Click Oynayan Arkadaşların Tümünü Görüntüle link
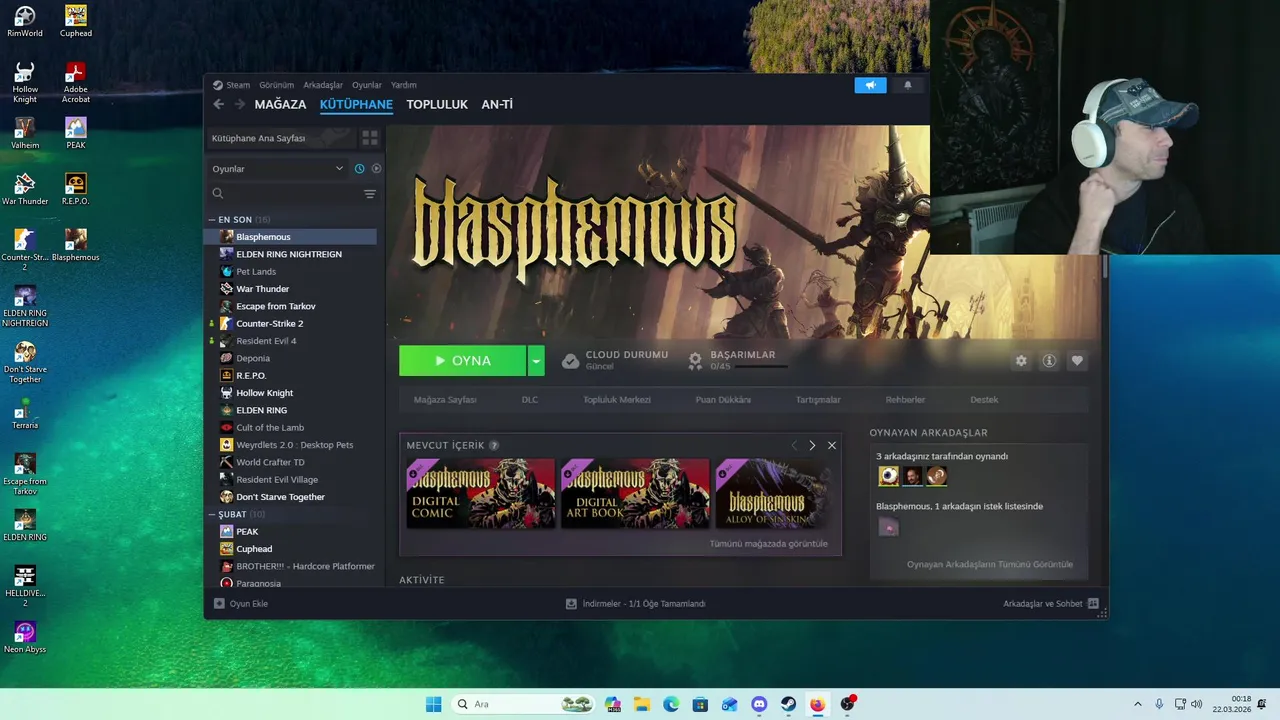1280x720 pixels. point(990,565)
